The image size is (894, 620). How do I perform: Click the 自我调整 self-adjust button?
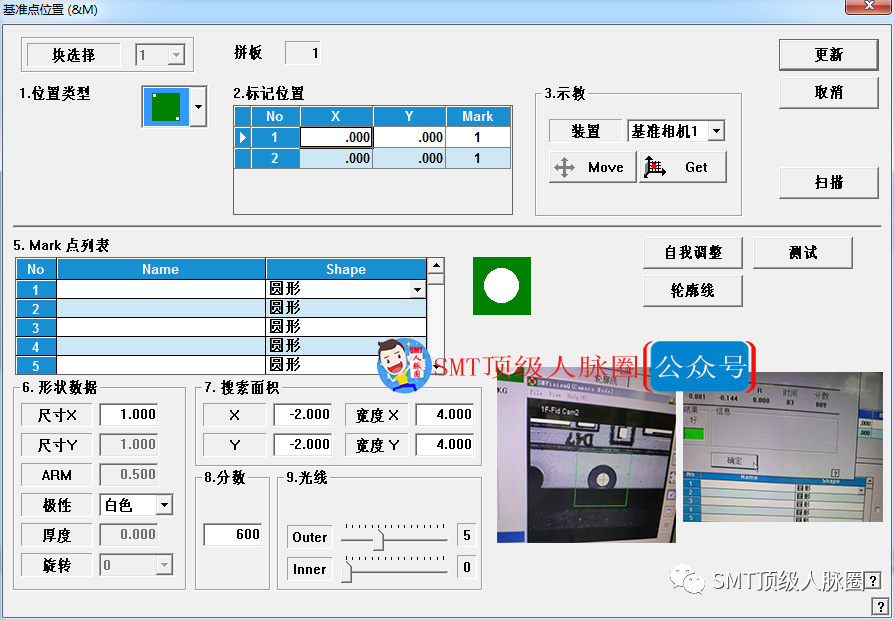[693, 253]
